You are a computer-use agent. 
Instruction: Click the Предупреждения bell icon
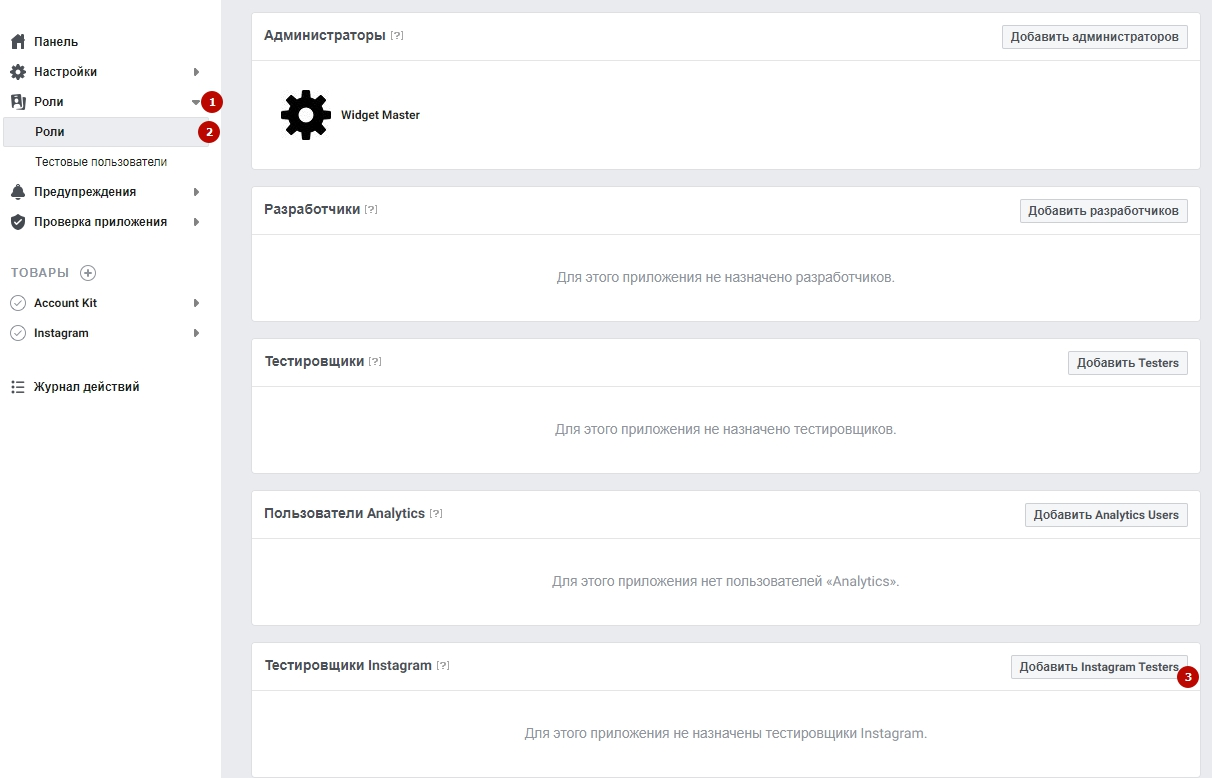(x=17, y=192)
